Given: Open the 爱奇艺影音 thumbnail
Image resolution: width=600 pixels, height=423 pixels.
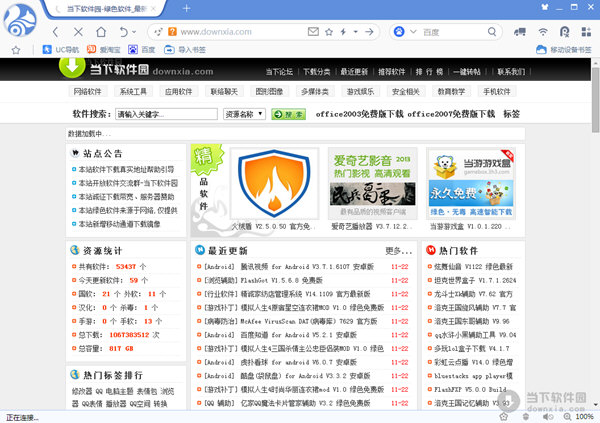Looking at the screenshot, I should (373, 183).
